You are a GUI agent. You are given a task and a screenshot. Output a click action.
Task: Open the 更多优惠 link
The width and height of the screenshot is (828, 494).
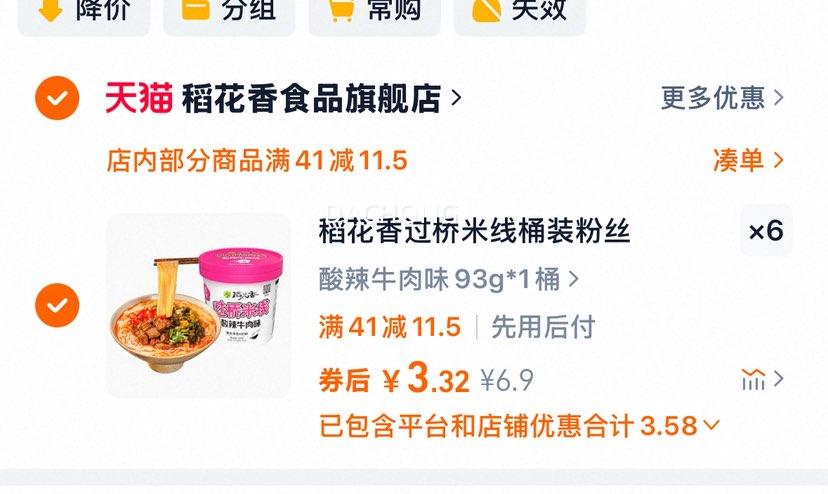(722, 98)
